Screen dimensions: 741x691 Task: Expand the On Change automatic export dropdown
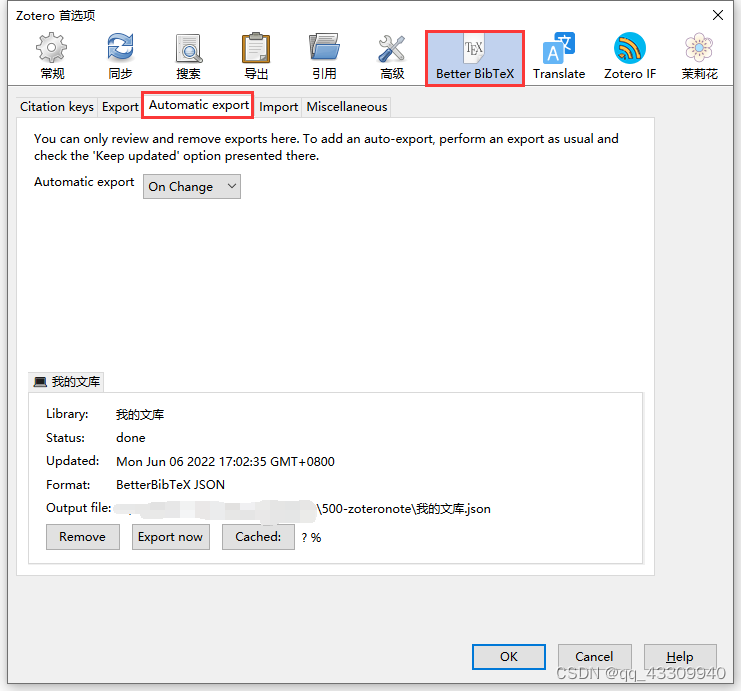pos(192,187)
